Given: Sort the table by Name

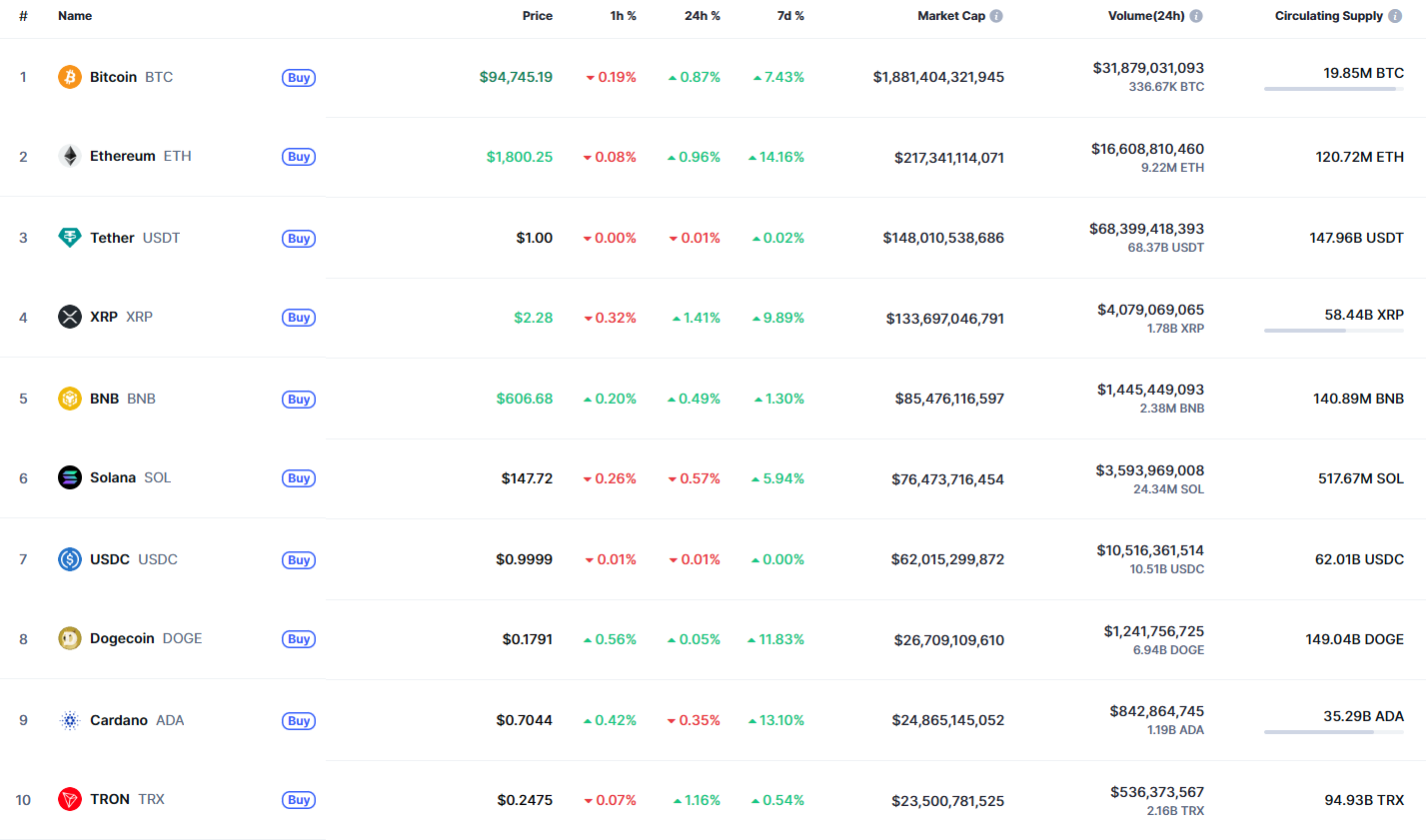Looking at the screenshot, I should pos(75,16).
